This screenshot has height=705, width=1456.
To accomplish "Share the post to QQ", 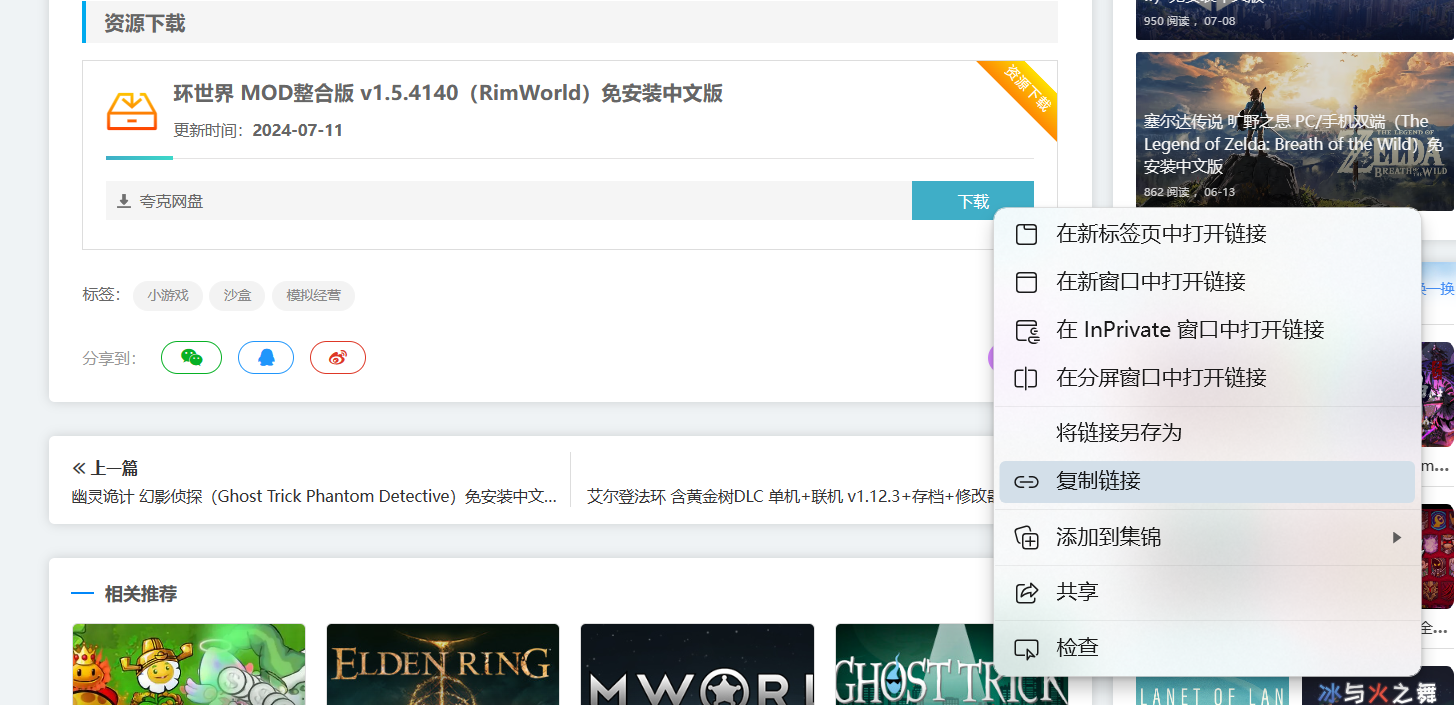I will (266, 358).
